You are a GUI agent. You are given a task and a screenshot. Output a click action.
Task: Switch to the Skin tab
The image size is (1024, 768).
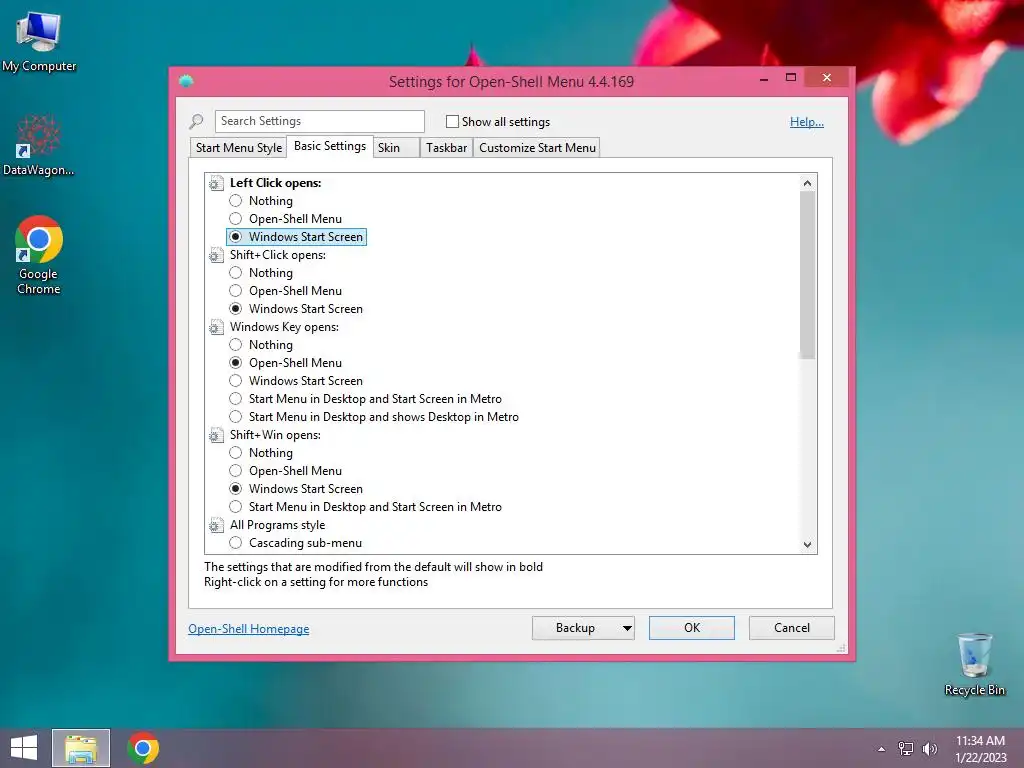tap(396, 148)
